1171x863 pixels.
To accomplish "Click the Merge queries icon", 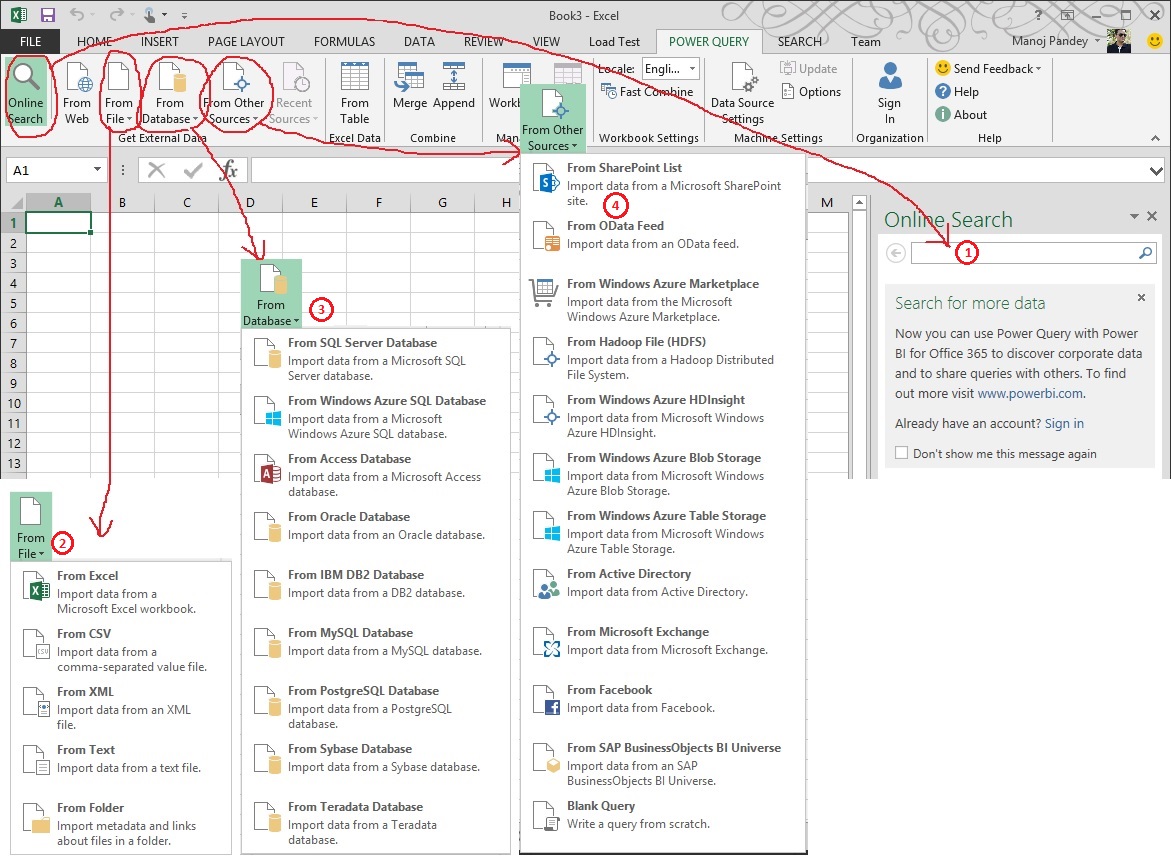I will click(x=410, y=87).
